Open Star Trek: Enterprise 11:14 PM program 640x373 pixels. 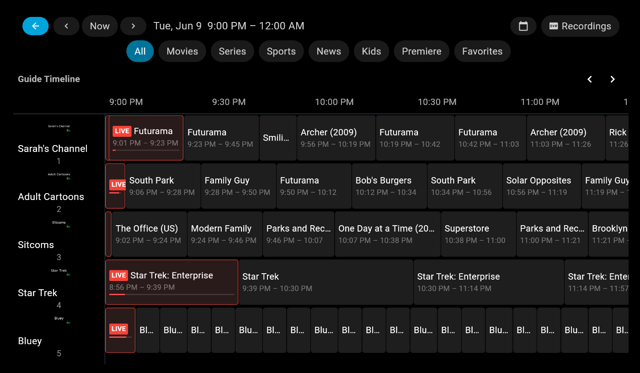(597, 282)
